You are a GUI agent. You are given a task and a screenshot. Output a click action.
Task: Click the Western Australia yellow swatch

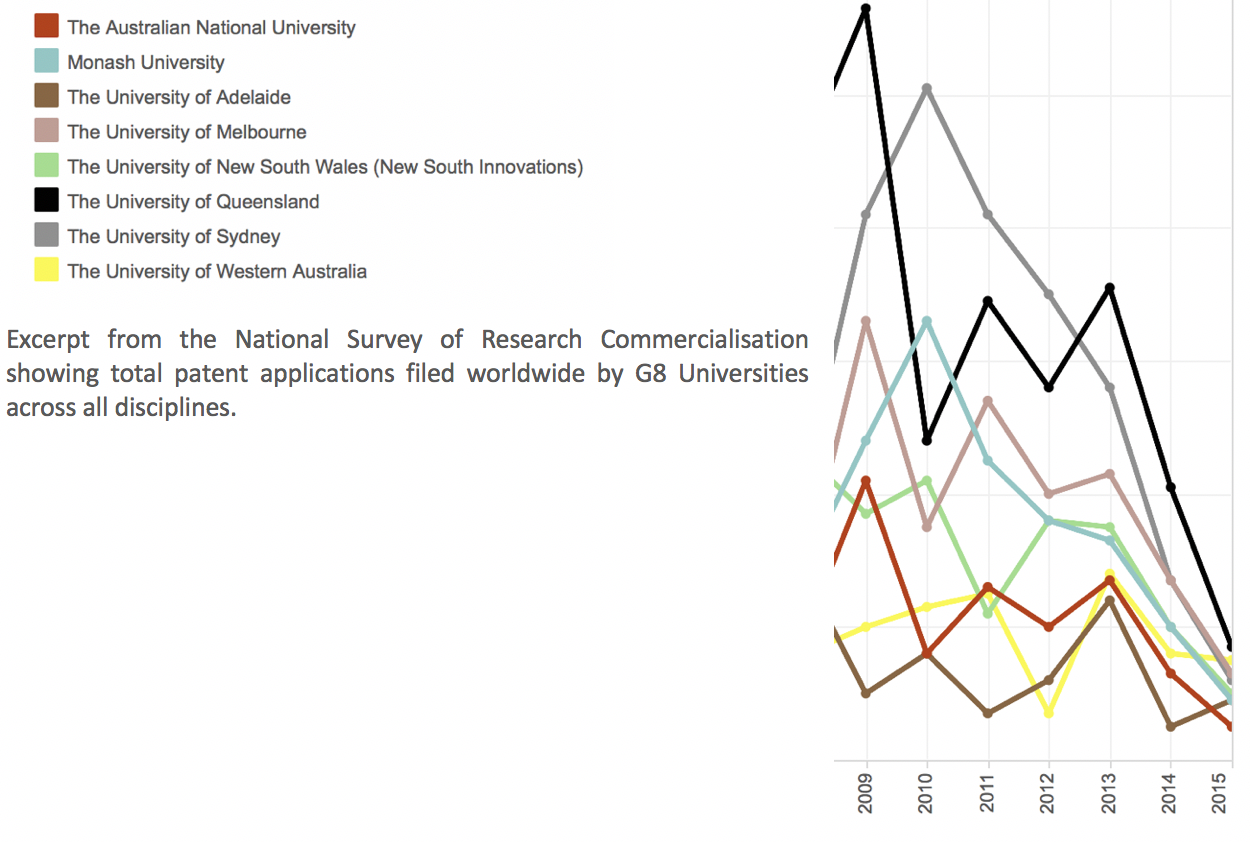coord(46,271)
